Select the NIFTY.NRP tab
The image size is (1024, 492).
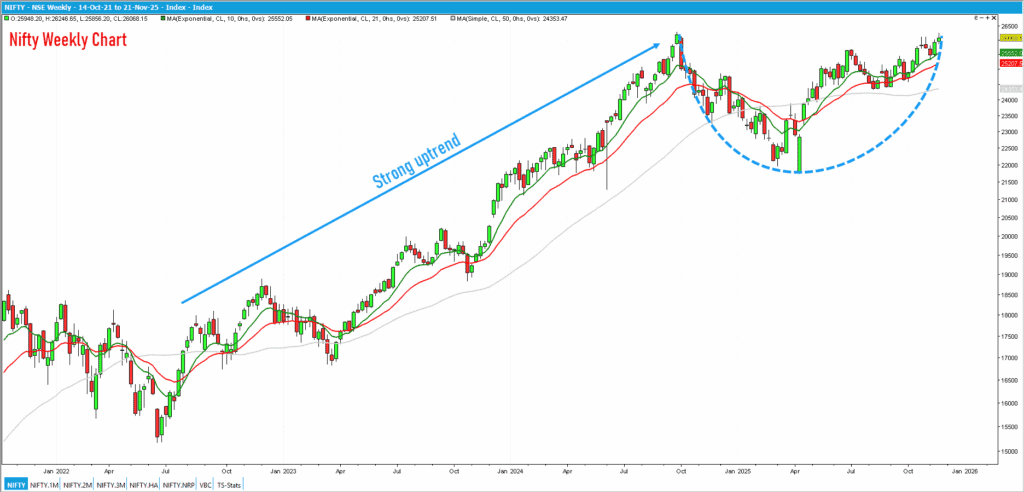pos(177,484)
